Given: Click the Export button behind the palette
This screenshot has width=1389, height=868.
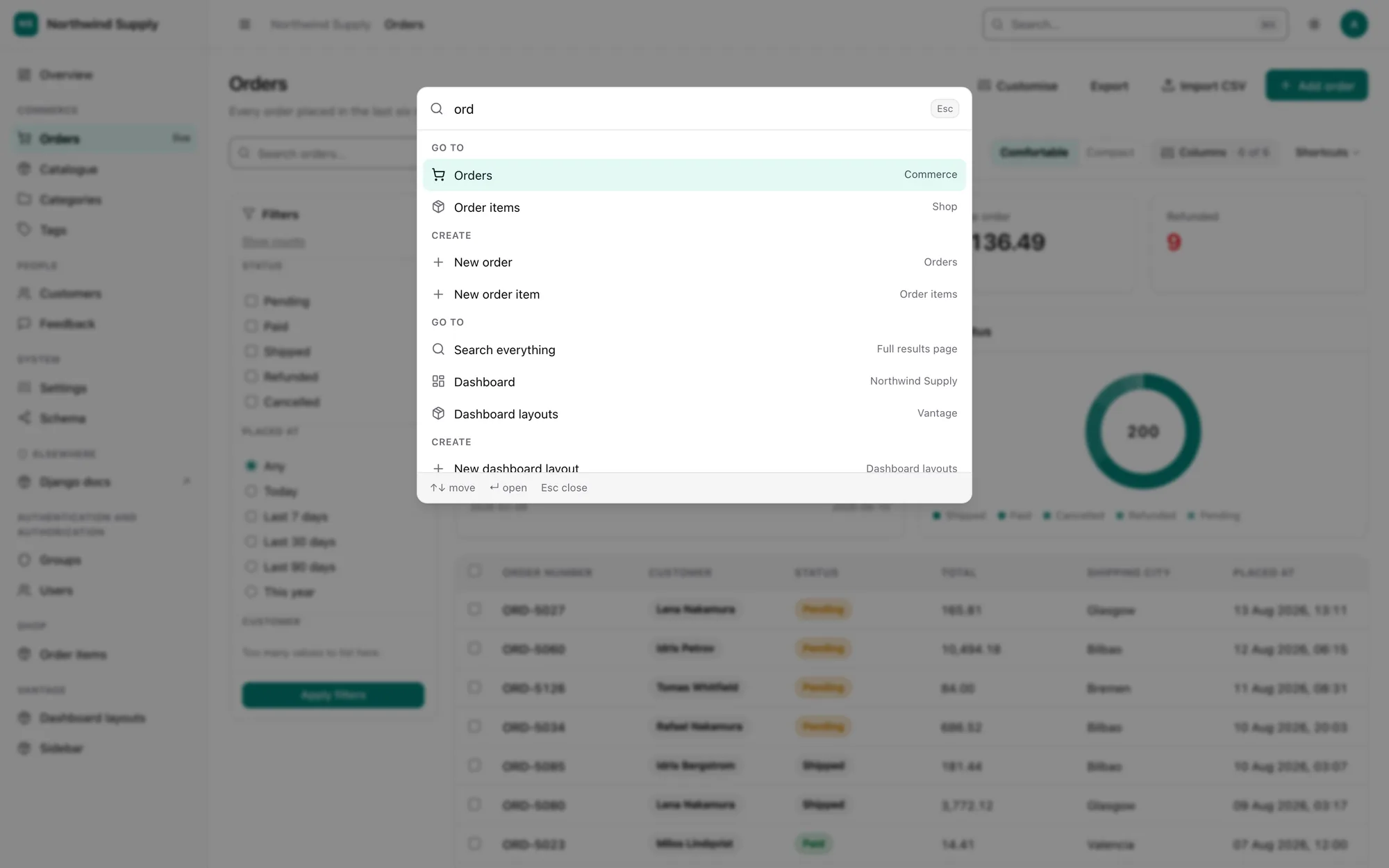Looking at the screenshot, I should [1109, 85].
